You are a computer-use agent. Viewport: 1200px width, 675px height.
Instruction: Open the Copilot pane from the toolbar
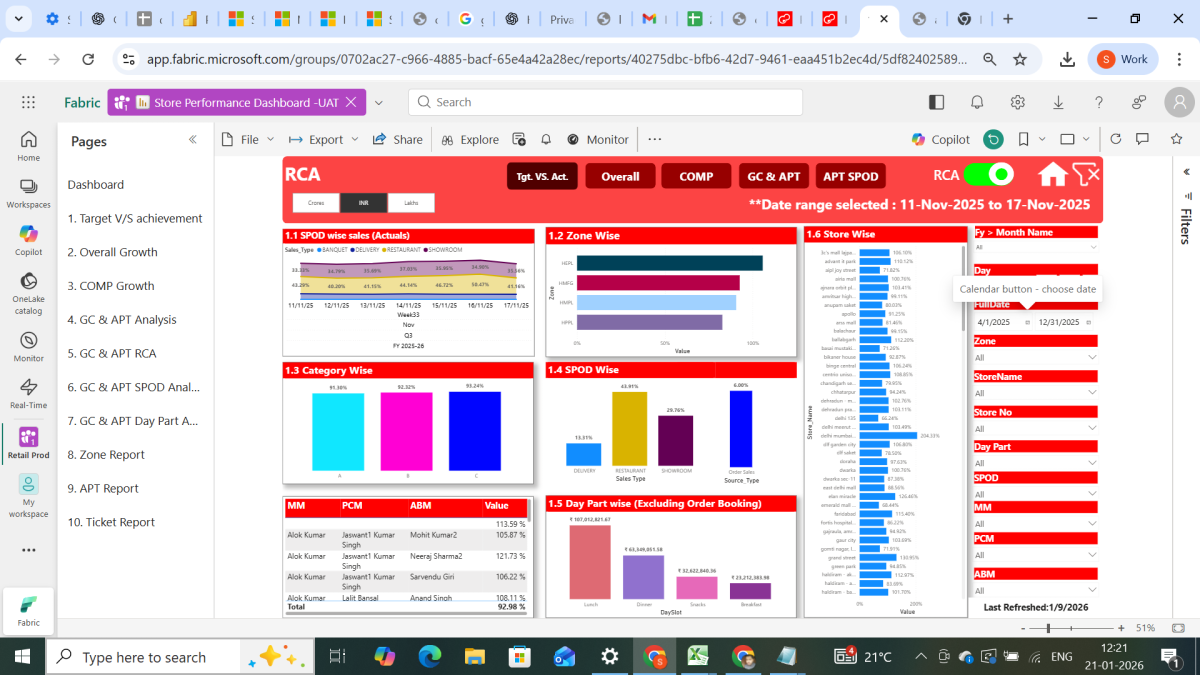point(940,140)
